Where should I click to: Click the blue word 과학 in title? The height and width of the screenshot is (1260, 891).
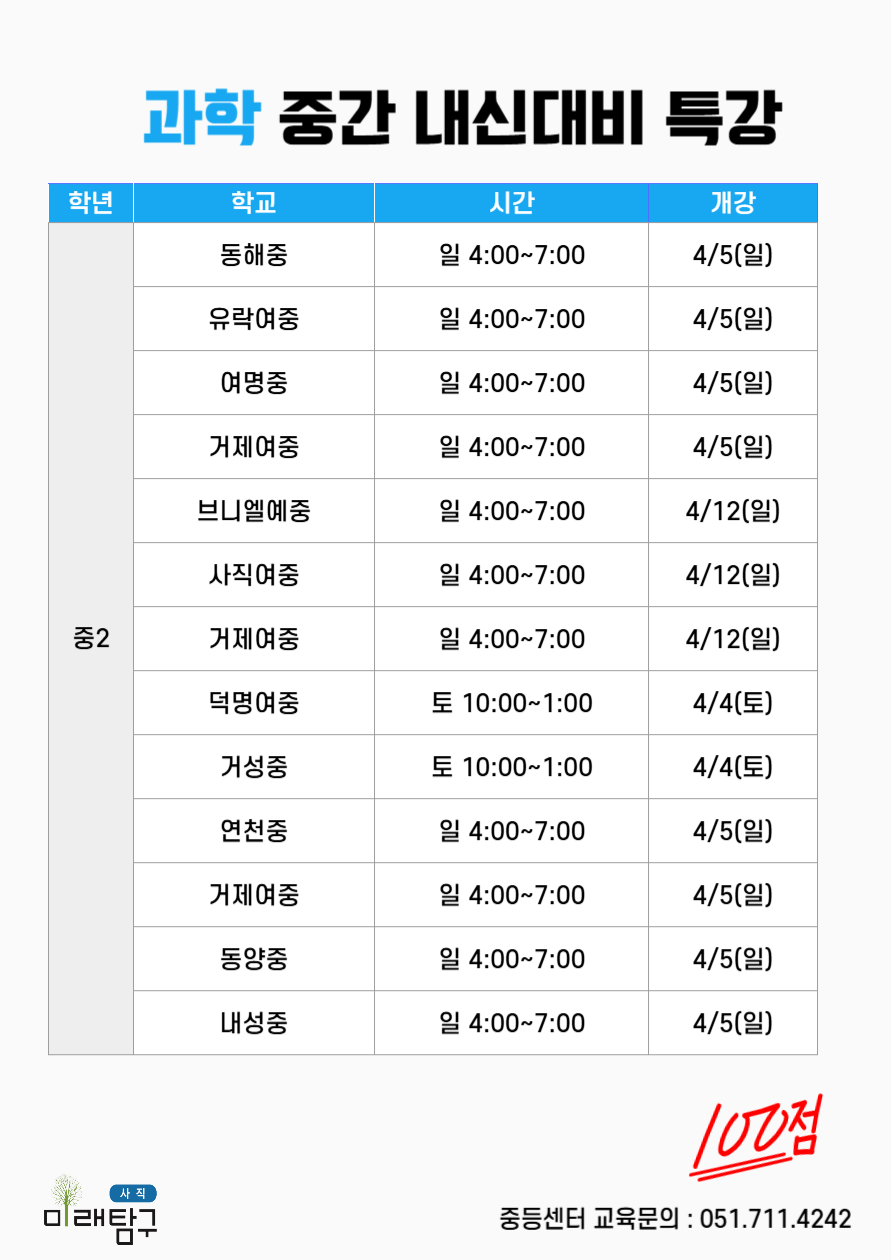[202, 119]
